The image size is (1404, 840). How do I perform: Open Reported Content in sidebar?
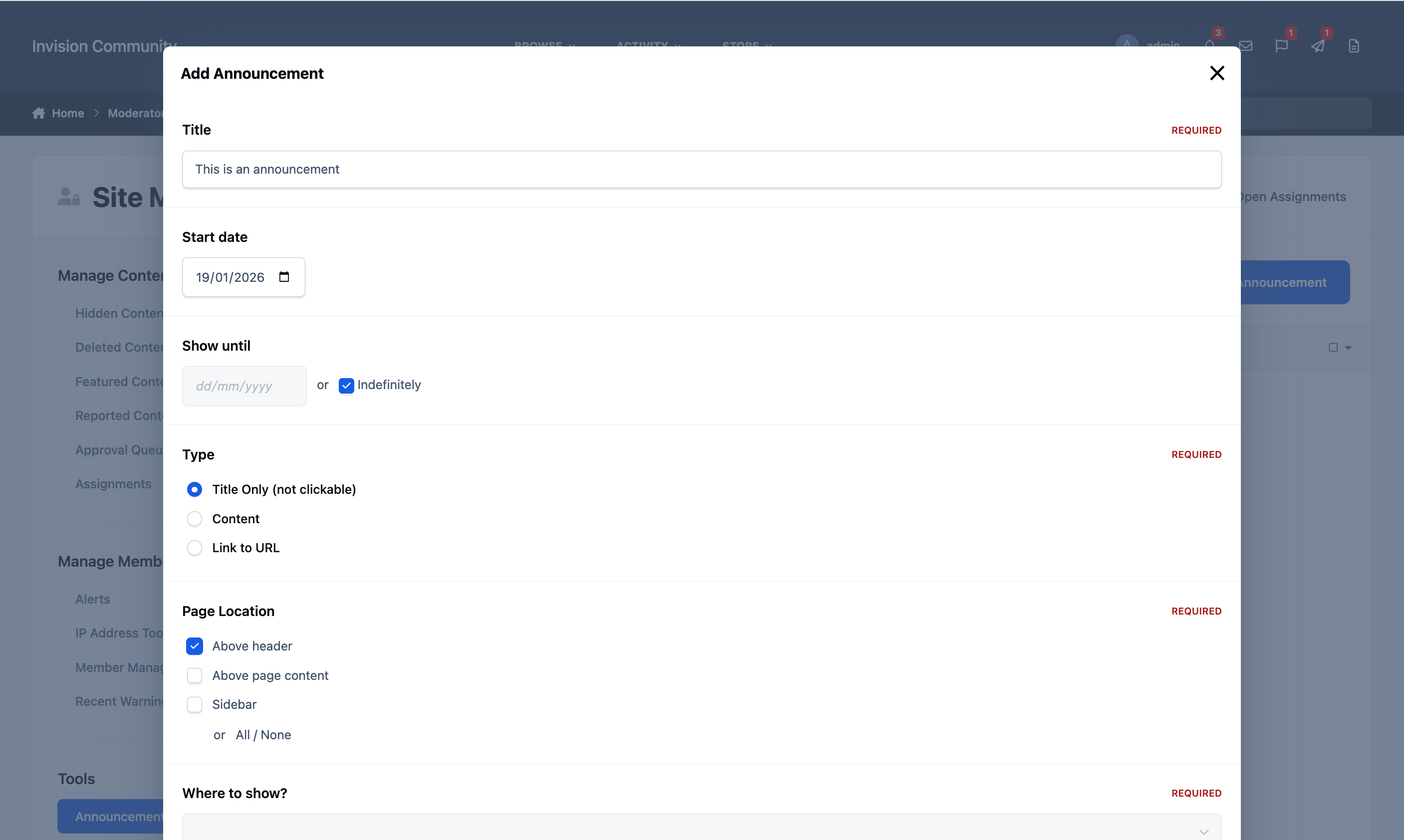point(119,416)
